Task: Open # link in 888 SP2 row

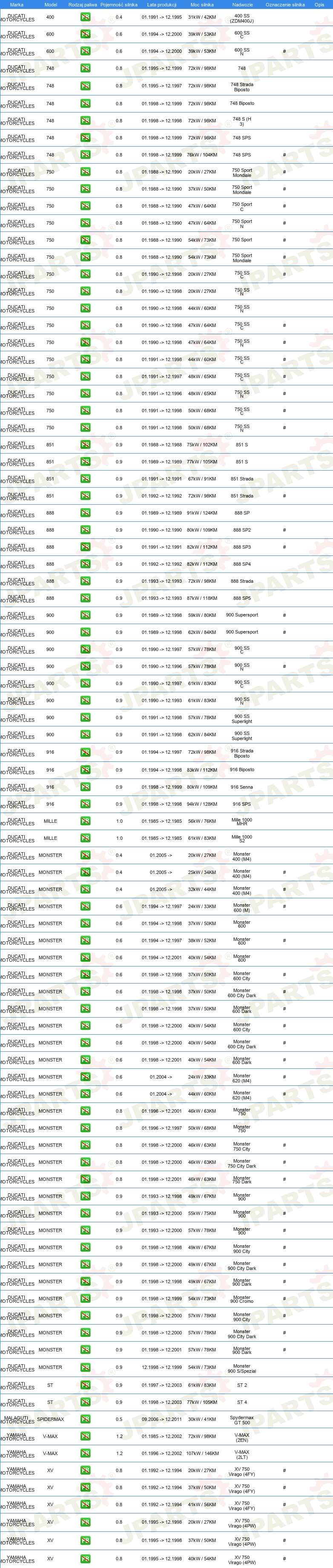Action: click(x=284, y=529)
